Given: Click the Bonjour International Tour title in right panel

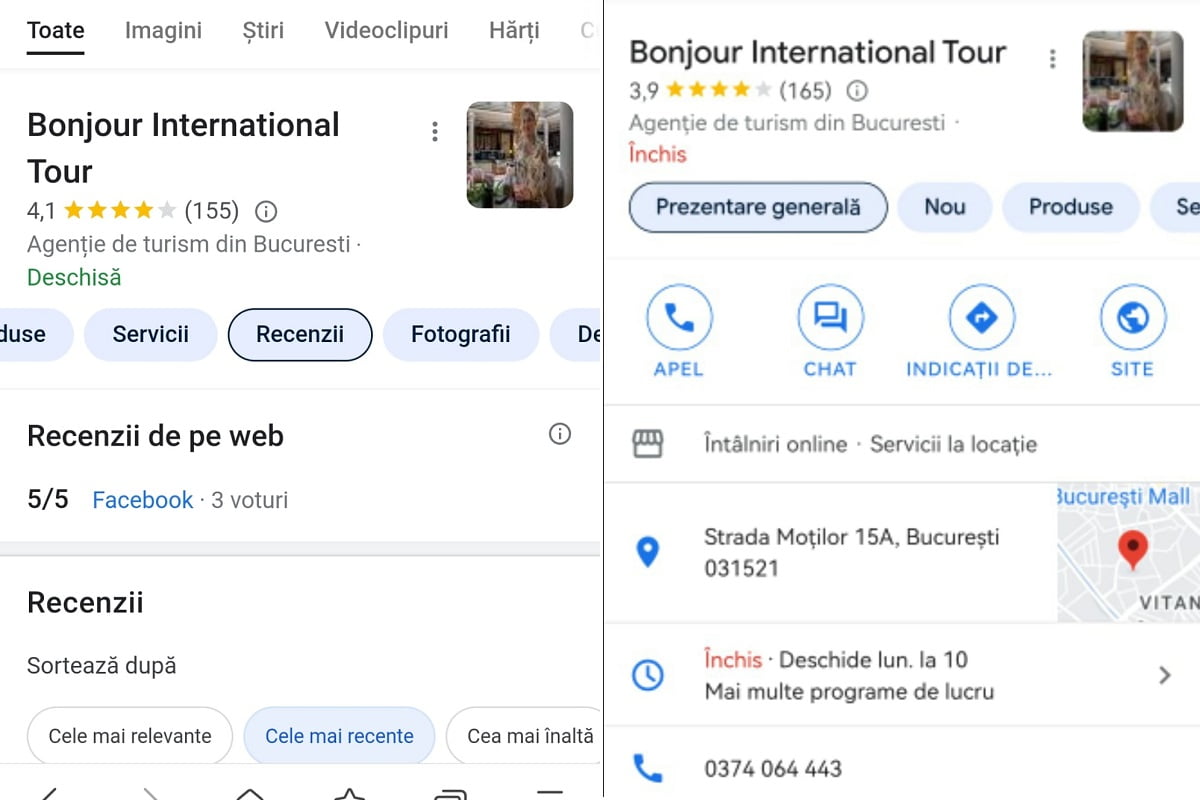Looking at the screenshot, I should coord(817,51).
